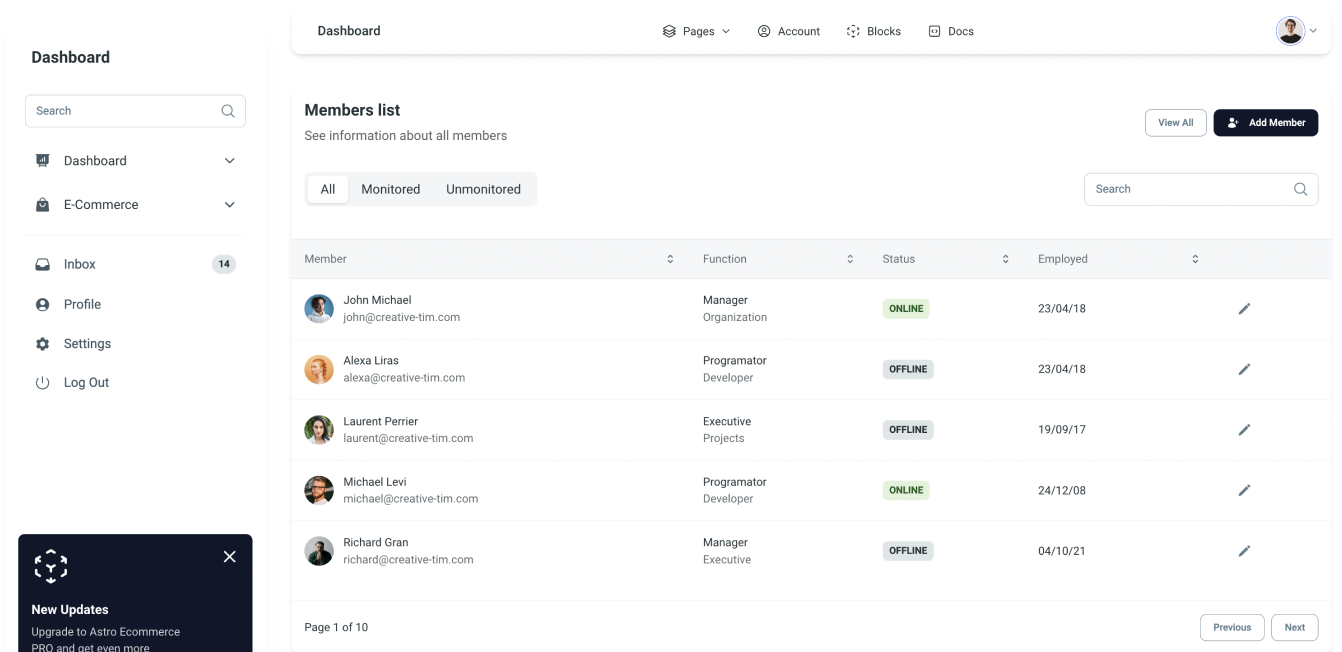Sort table by Function column

[850, 259]
